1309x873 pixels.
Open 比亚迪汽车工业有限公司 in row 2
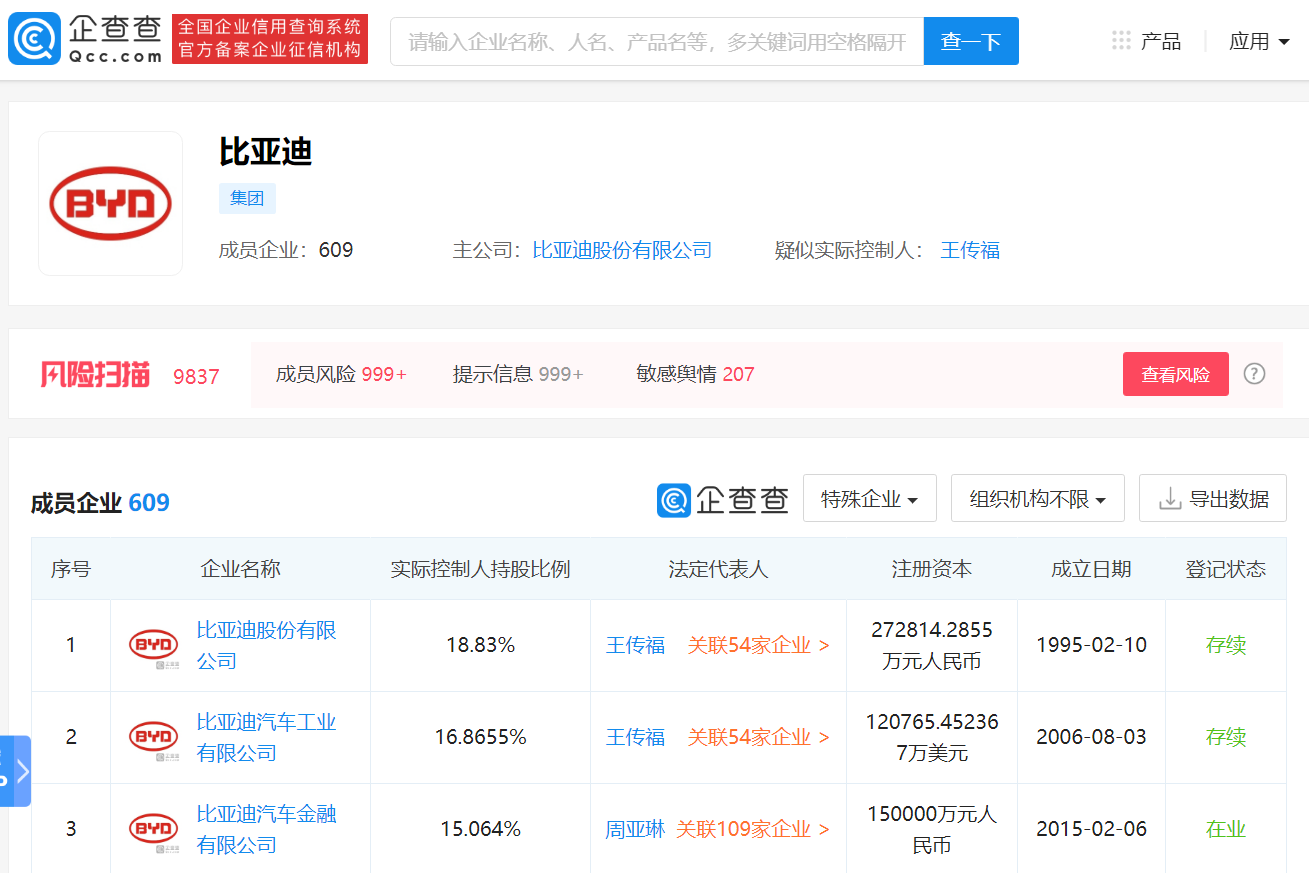point(266,737)
